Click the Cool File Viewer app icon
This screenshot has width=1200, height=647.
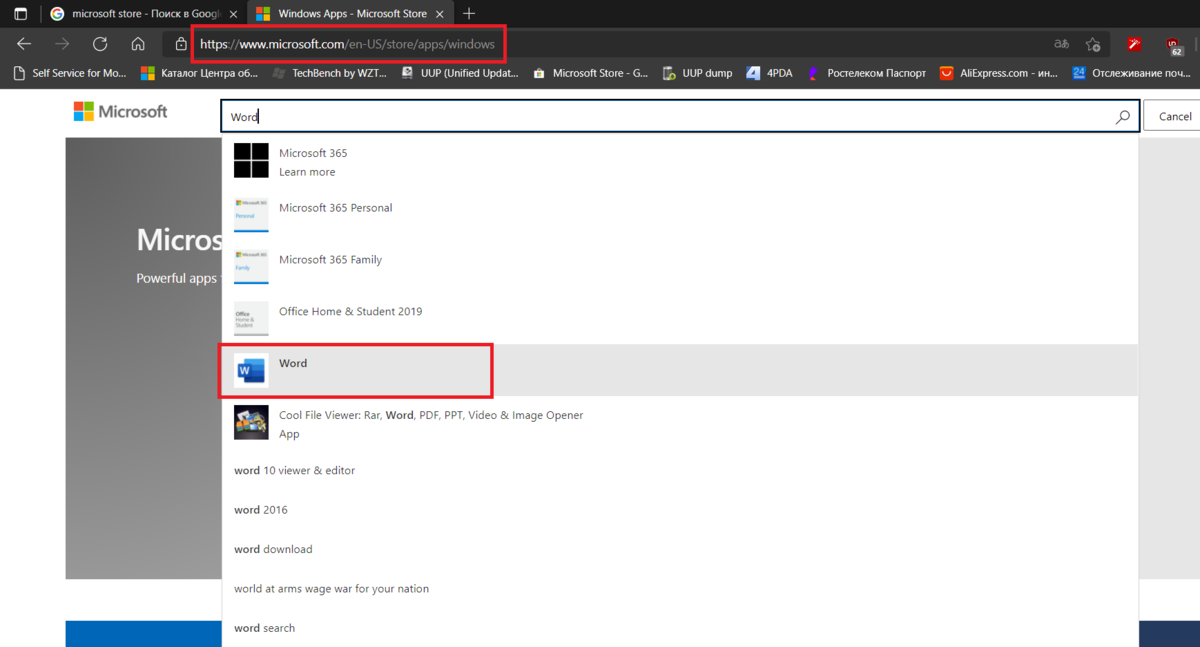(x=251, y=422)
